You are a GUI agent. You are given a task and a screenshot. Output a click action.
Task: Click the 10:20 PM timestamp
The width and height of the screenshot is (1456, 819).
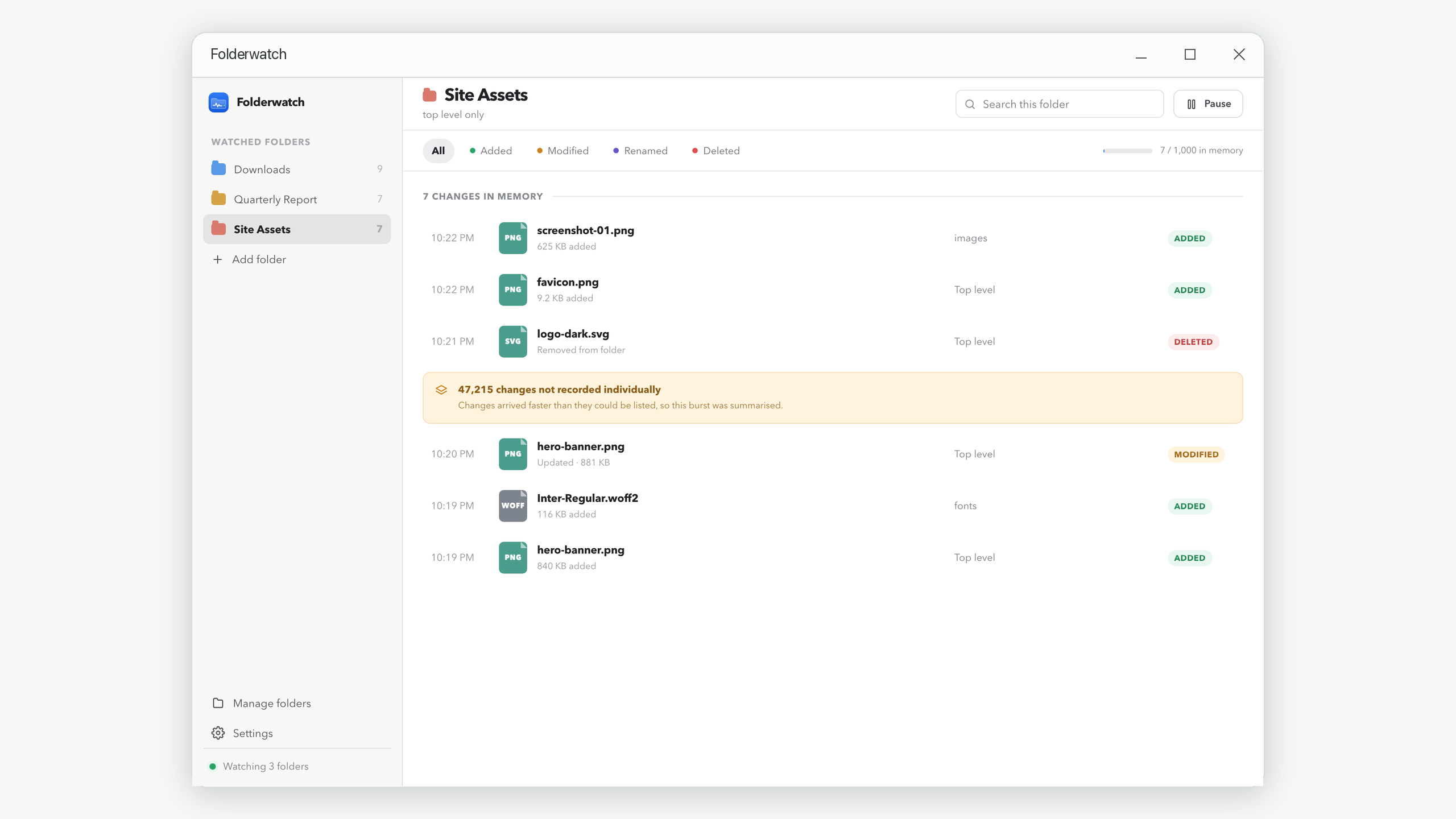click(x=452, y=454)
